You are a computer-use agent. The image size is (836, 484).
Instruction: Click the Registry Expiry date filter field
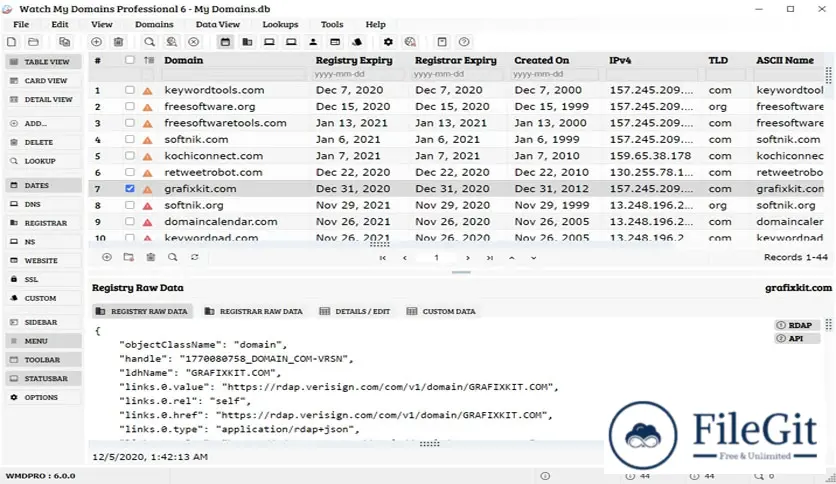[x=359, y=74]
